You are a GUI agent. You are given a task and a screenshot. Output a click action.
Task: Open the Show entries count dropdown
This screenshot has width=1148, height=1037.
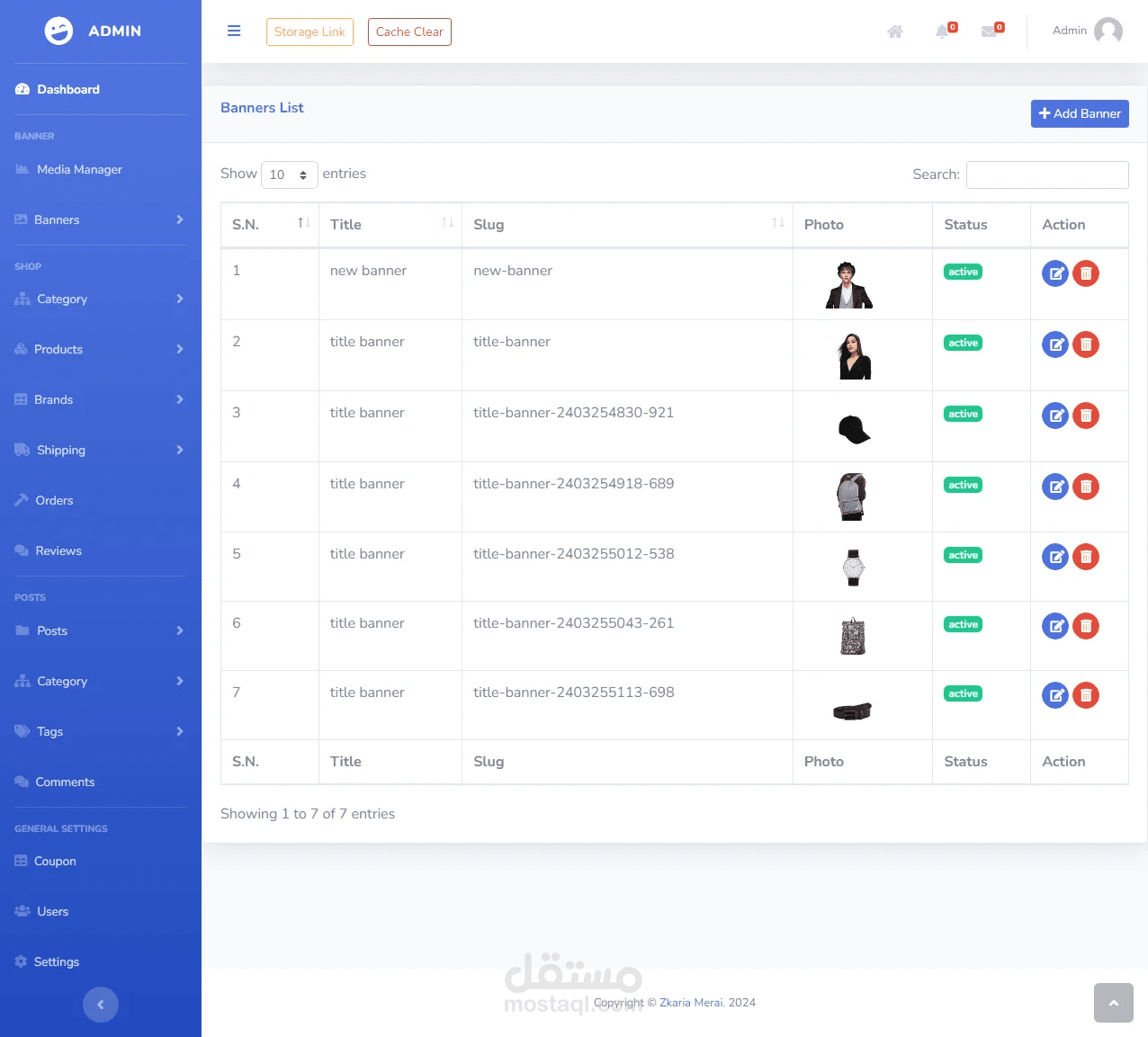289,174
